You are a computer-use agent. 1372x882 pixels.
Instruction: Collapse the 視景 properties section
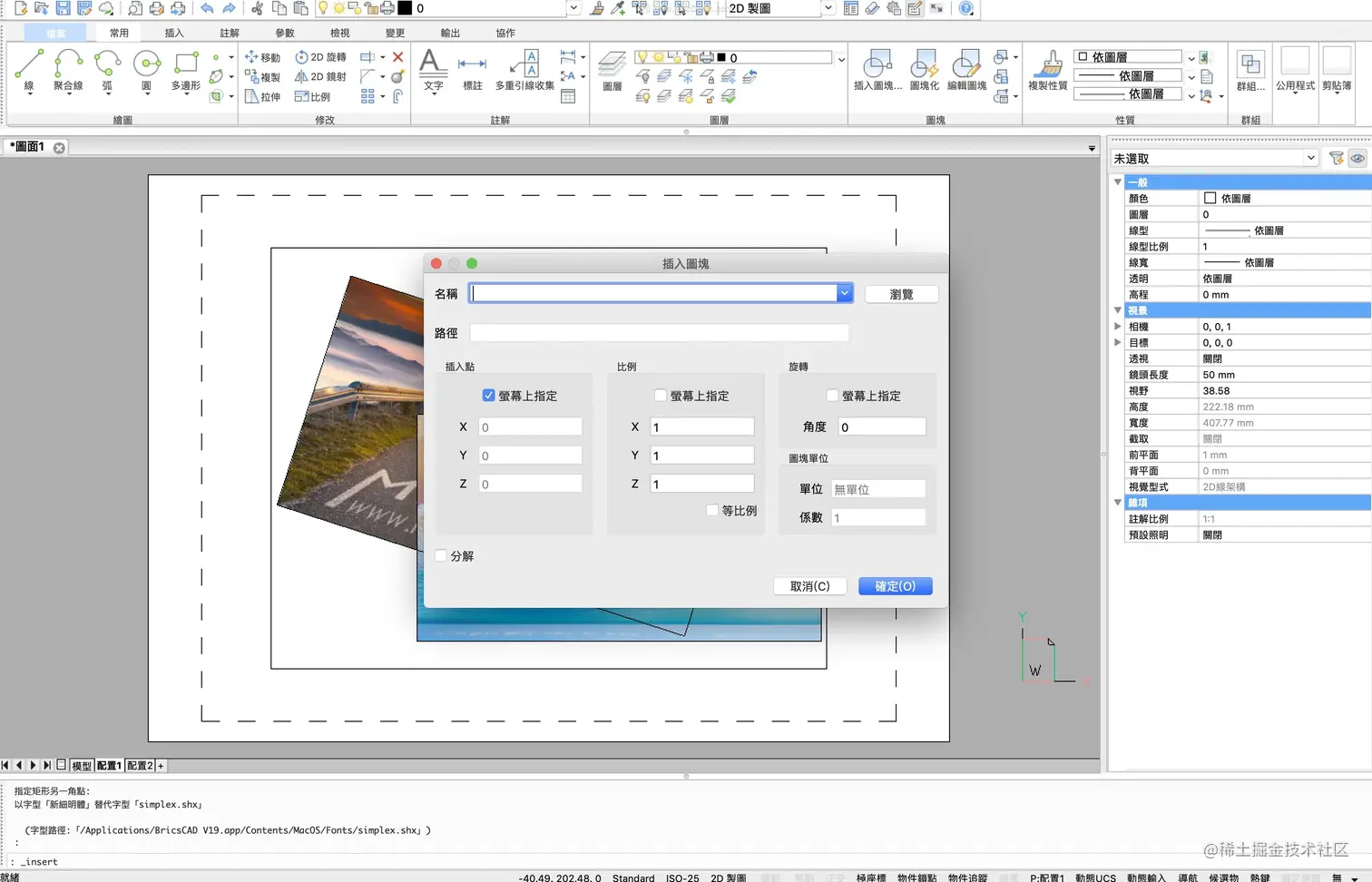1118,310
